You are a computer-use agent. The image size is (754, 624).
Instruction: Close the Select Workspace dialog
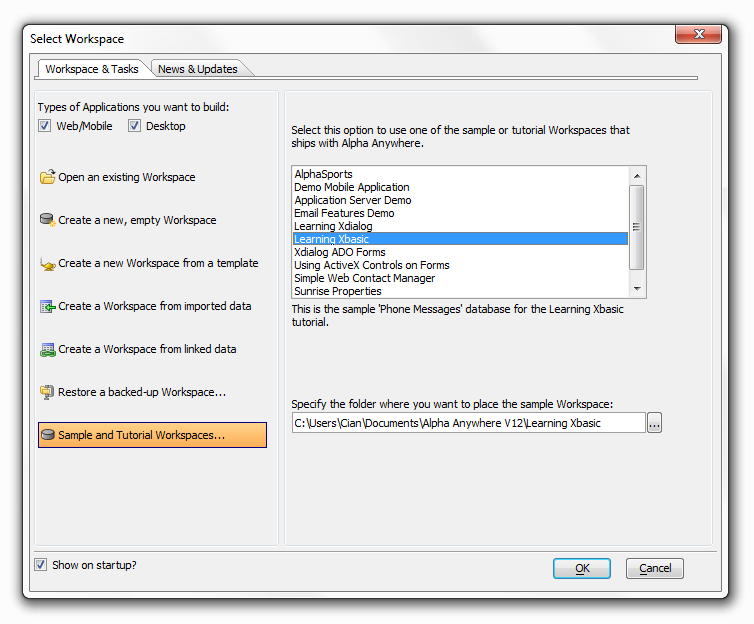(x=698, y=34)
